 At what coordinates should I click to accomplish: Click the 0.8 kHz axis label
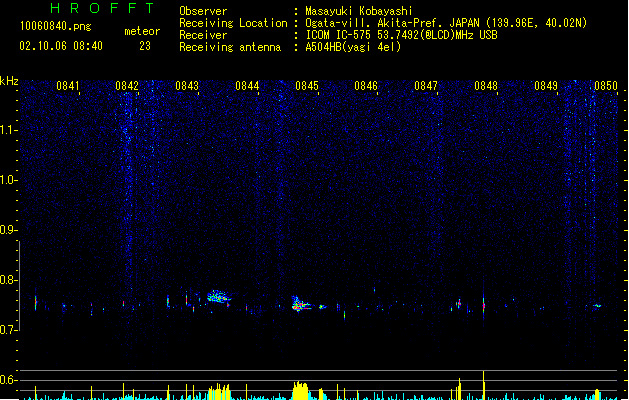point(8,280)
